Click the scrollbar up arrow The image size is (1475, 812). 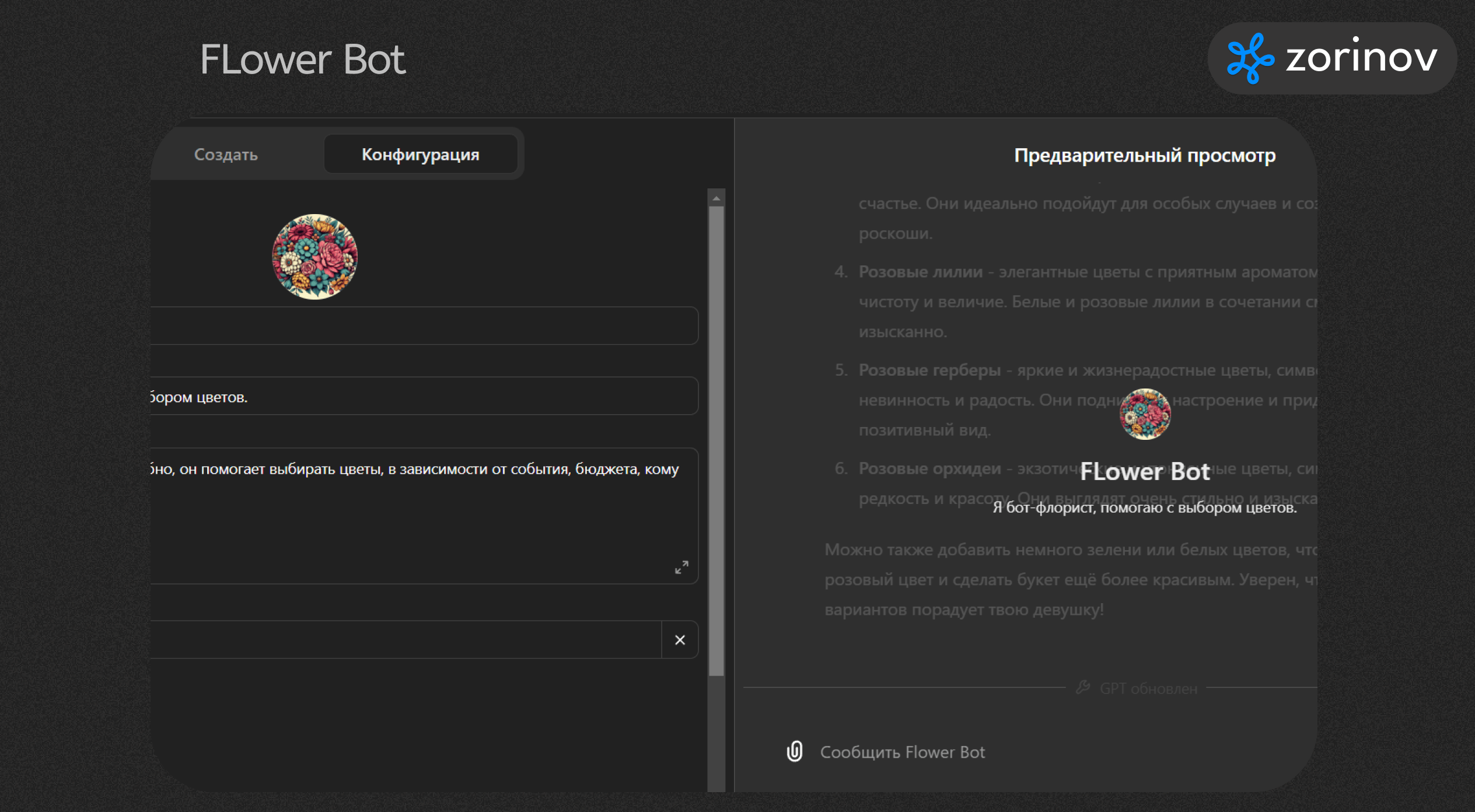click(716, 199)
